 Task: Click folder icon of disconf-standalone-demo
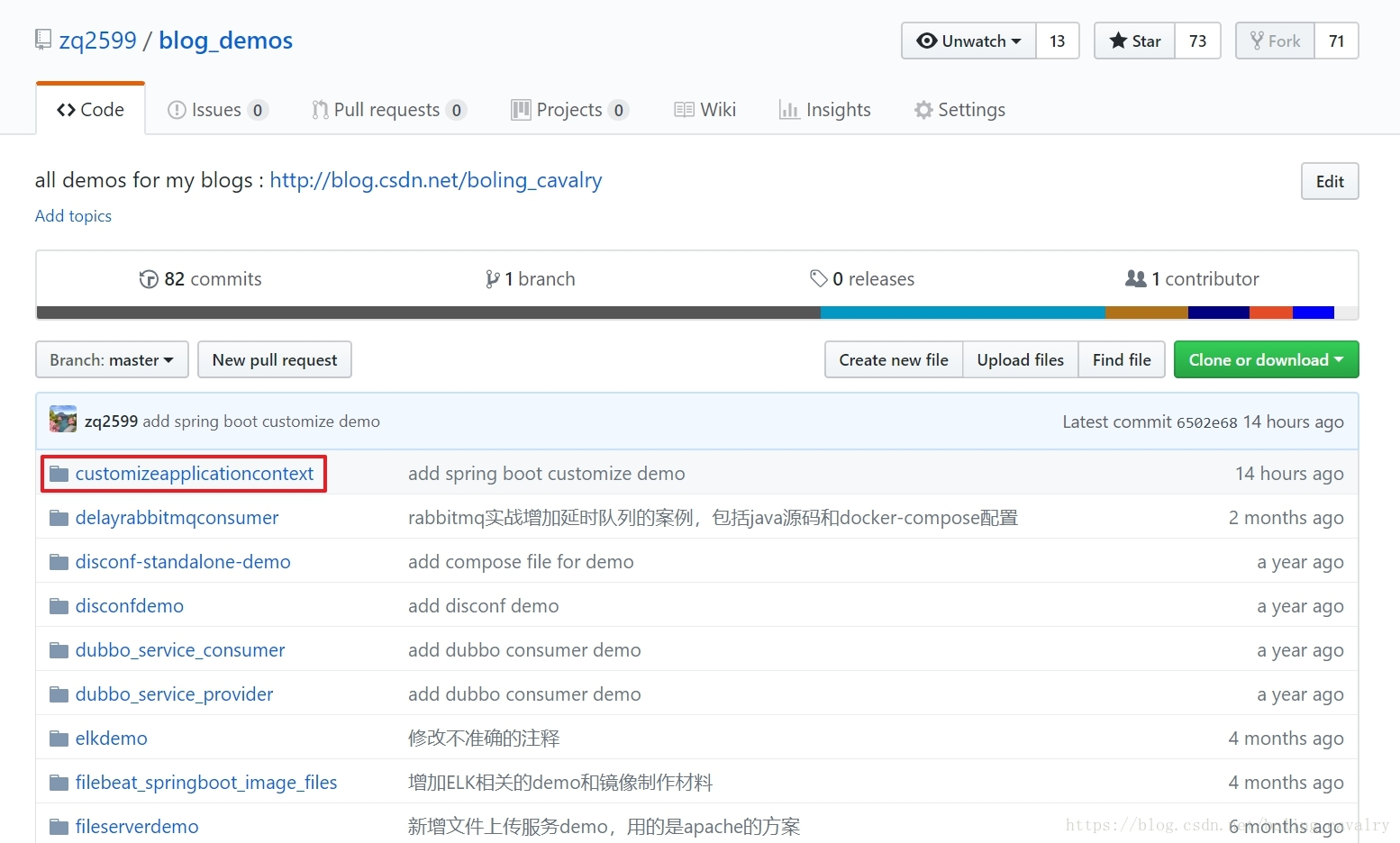(59, 562)
